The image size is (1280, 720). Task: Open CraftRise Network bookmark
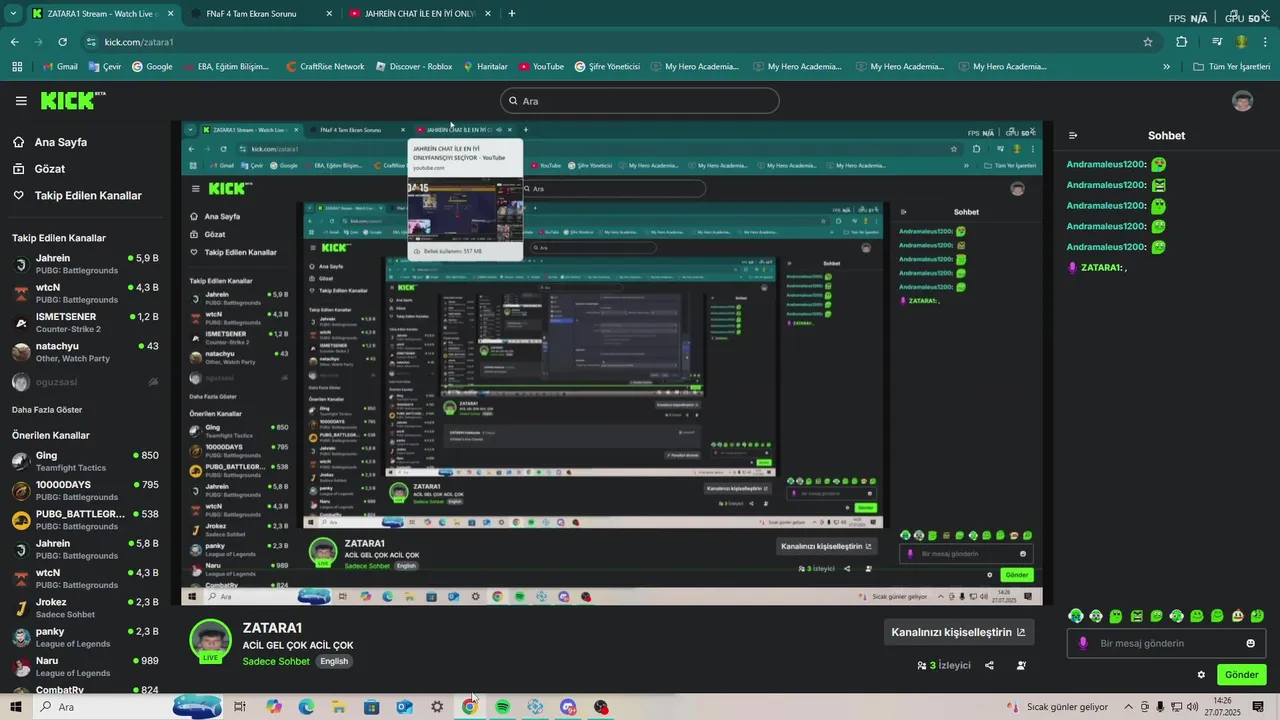coord(324,67)
